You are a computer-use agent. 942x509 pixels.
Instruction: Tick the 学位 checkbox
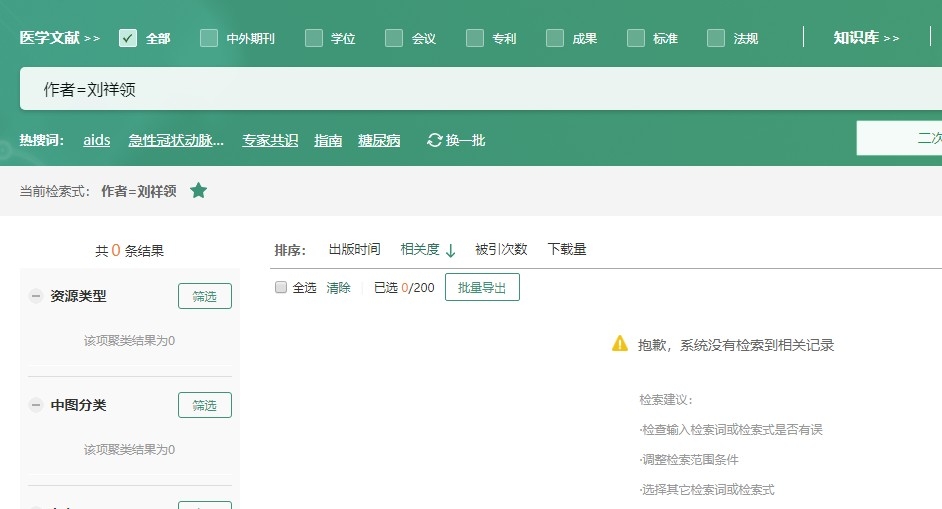pyautogui.click(x=314, y=38)
